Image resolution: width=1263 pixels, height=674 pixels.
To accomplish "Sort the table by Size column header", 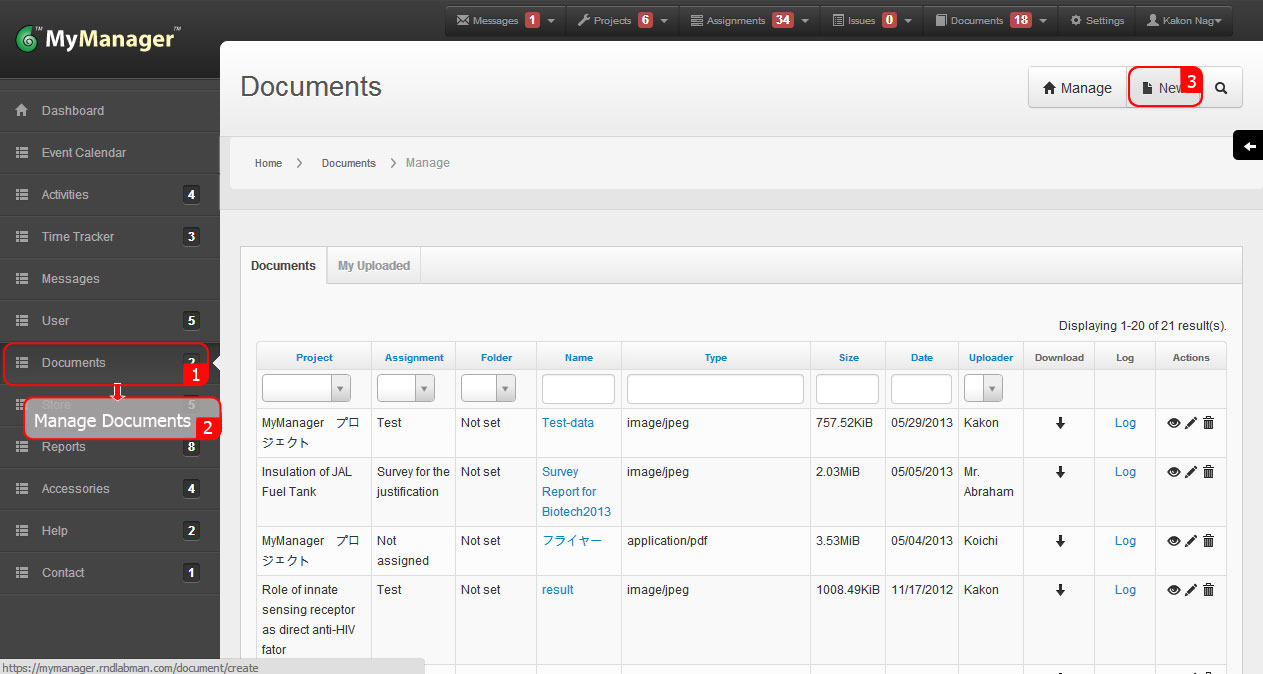I will click(848, 357).
